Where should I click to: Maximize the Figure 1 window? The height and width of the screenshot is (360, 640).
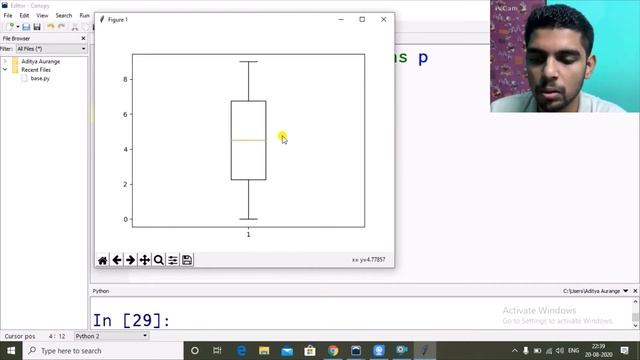362,20
